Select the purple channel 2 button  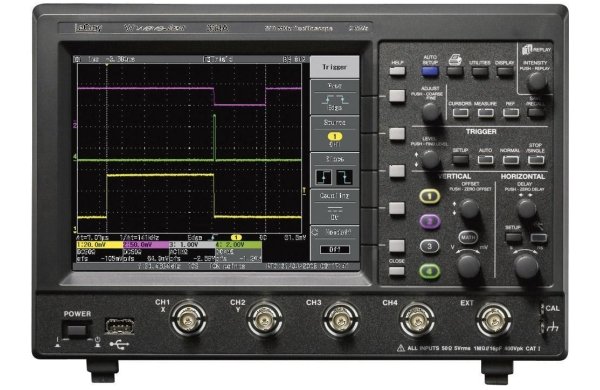tap(430, 221)
